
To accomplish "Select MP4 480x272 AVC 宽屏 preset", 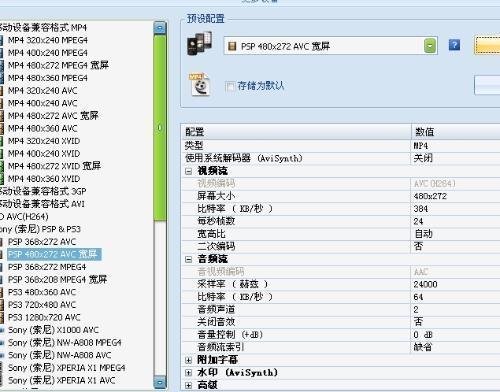I will coord(53,116).
